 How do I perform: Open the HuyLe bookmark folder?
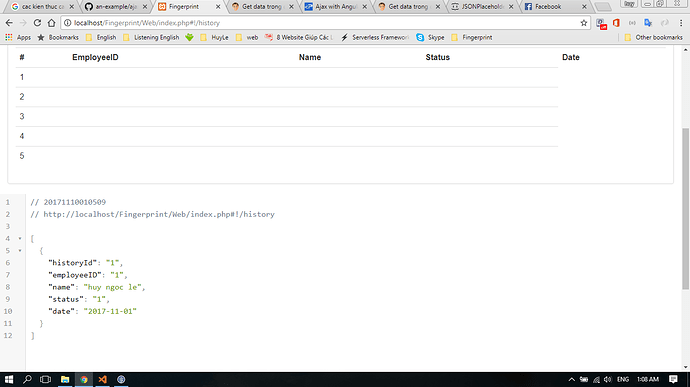214,37
